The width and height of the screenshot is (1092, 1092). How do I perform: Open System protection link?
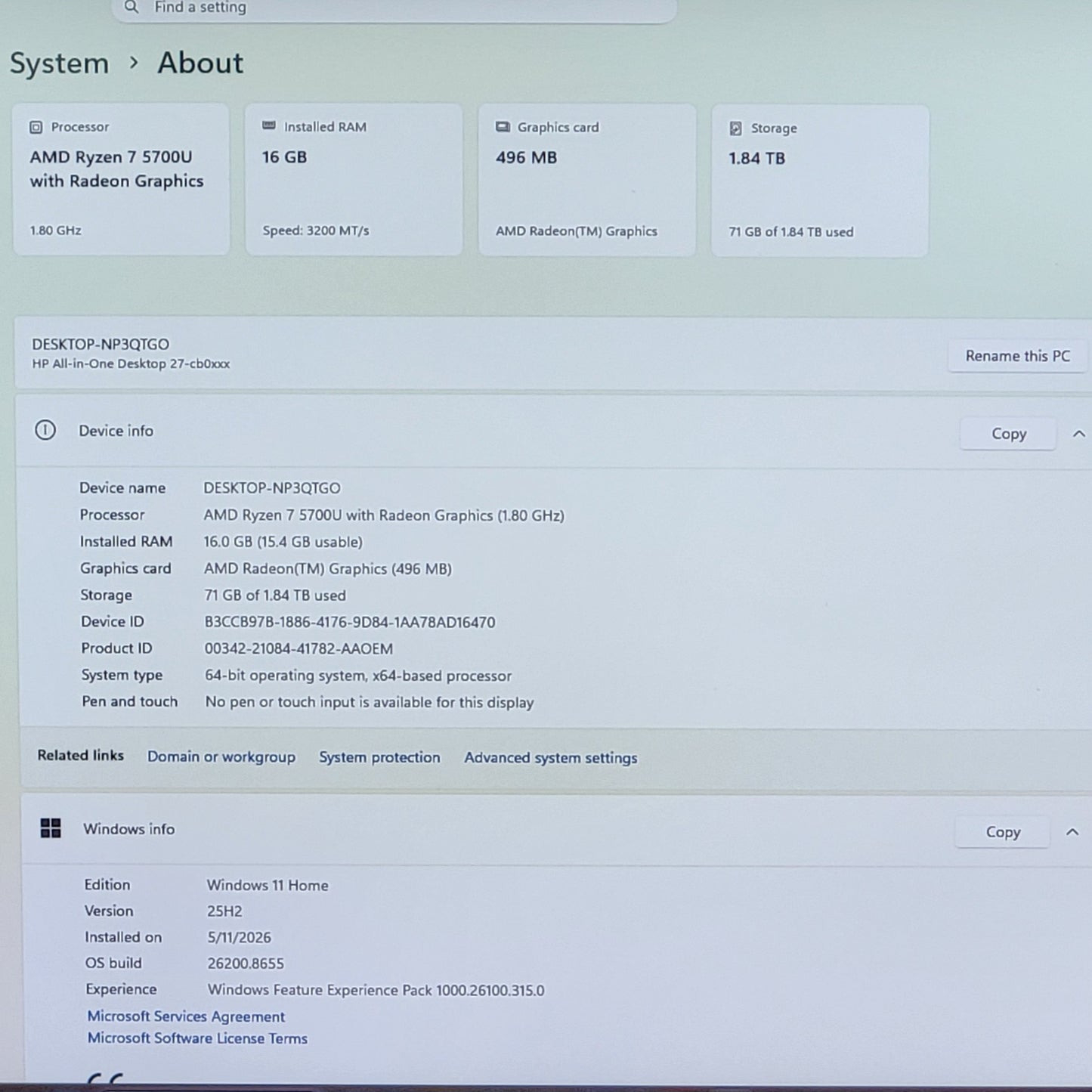(379, 757)
